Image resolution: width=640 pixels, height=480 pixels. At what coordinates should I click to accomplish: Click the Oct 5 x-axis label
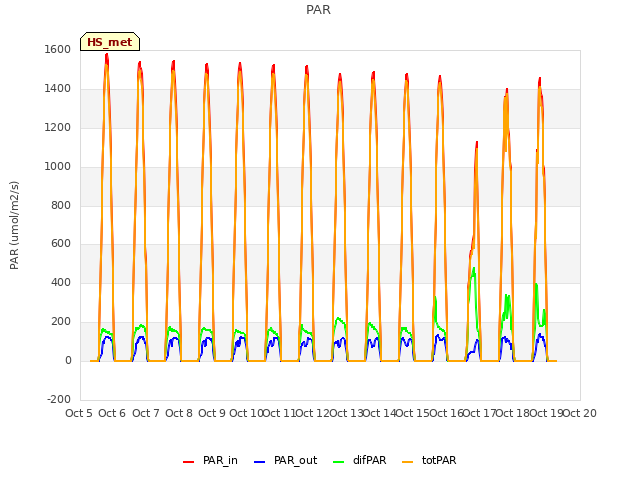(x=79, y=413)
